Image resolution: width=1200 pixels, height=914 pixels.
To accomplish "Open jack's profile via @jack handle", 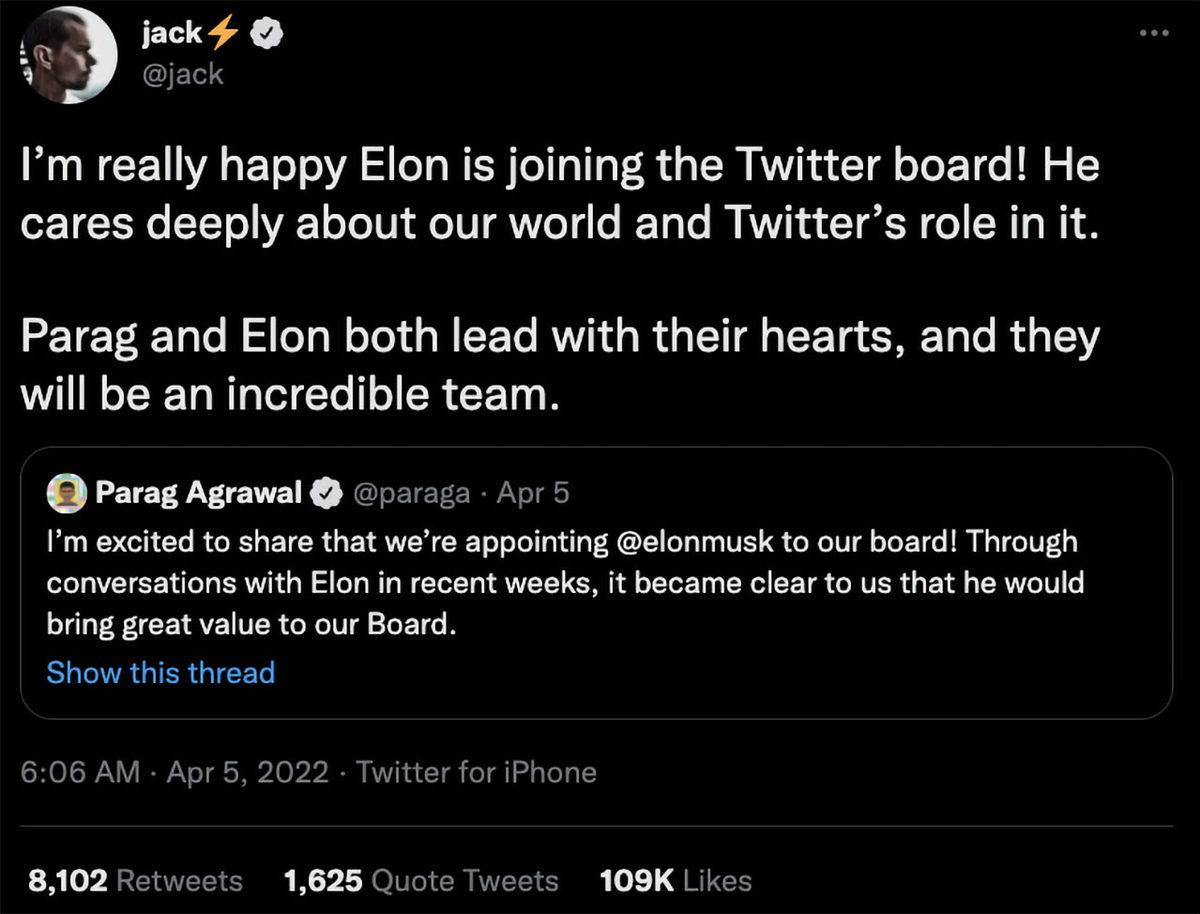I will [x=180, y=74].
